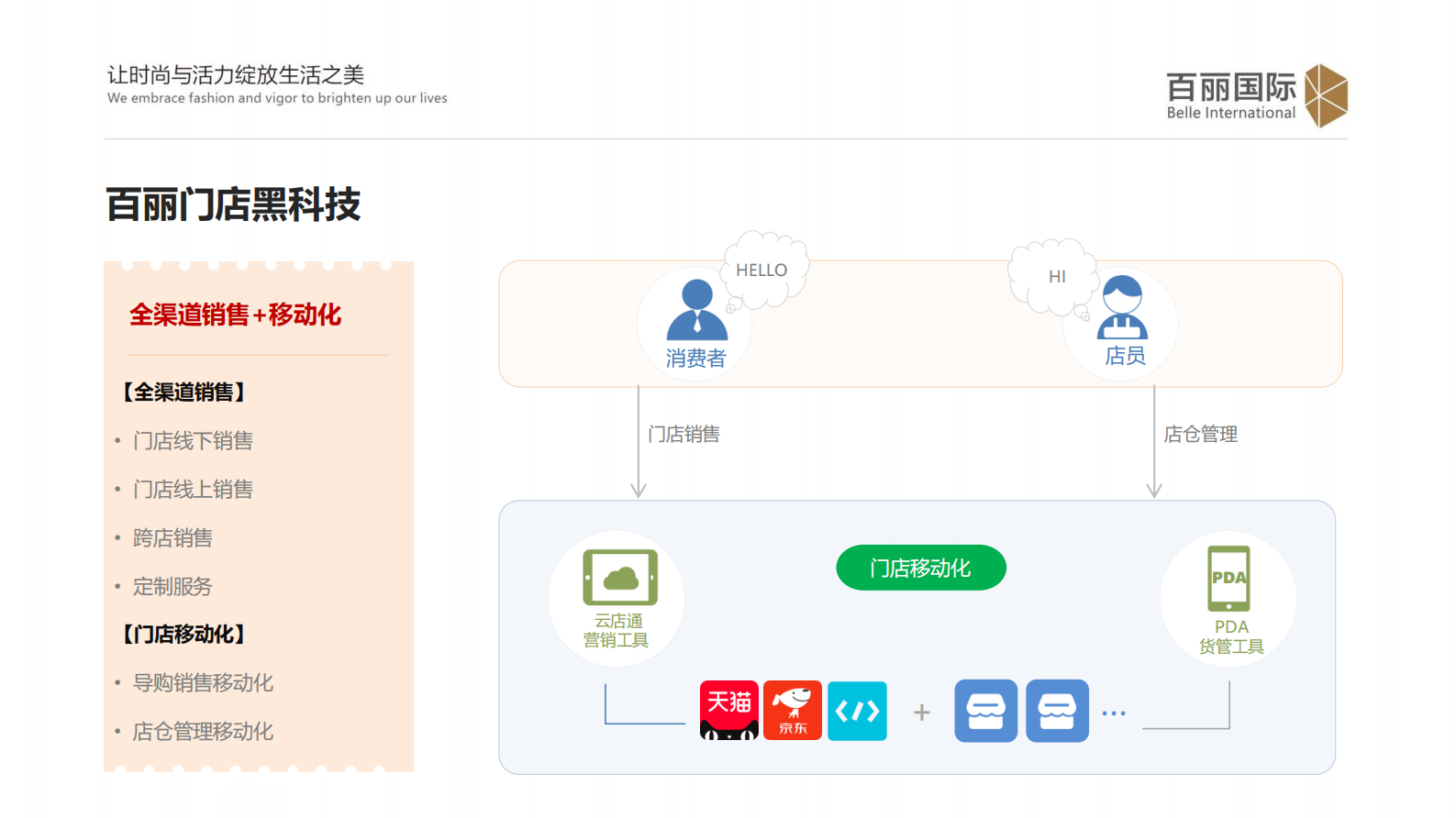1456x818 pixels.
Task: Click the English slogan 'We embrace fashion...'
Action: pyautogui.click(x=277, y=98)
